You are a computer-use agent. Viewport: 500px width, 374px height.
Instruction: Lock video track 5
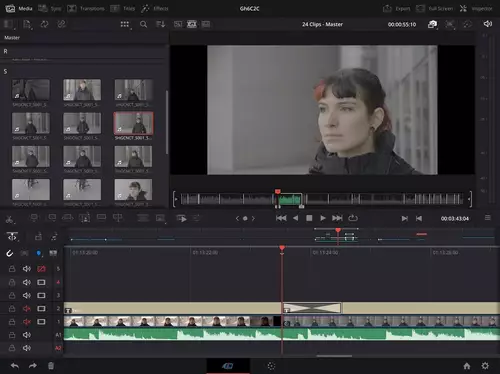12,269
